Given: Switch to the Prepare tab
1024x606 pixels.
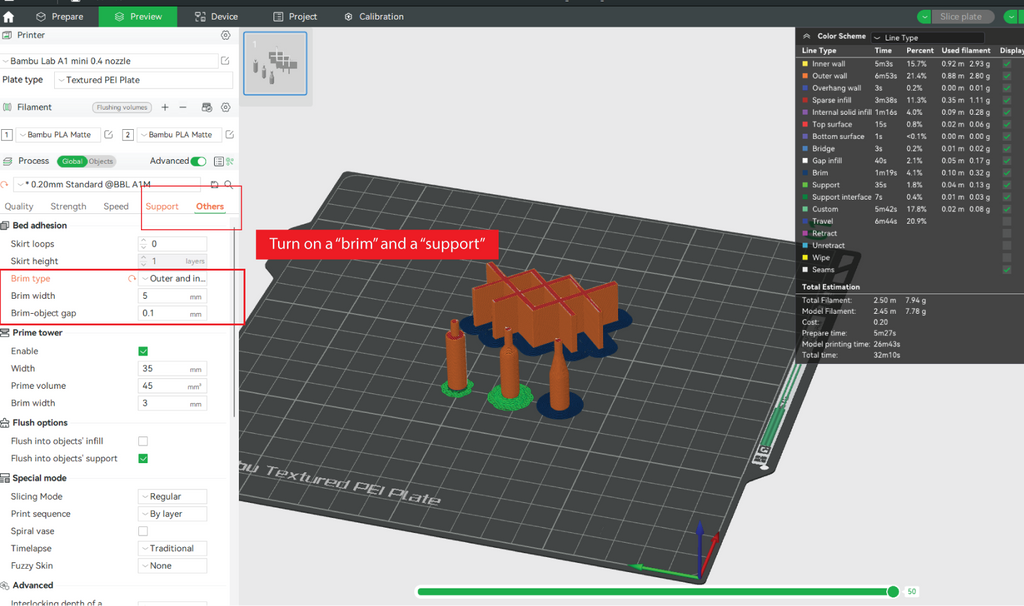Looking at the screenshot, I should [59, 17].
